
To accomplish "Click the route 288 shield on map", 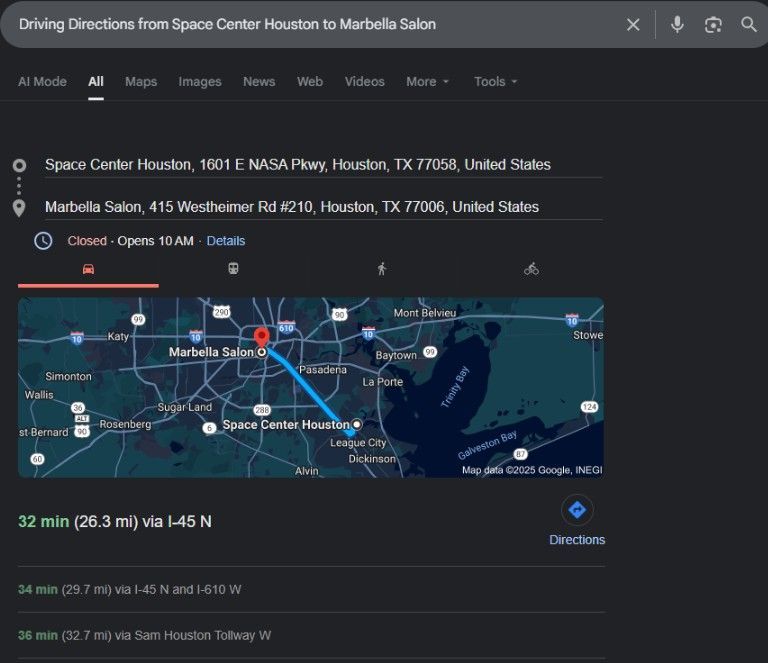I will coord(262,410).
